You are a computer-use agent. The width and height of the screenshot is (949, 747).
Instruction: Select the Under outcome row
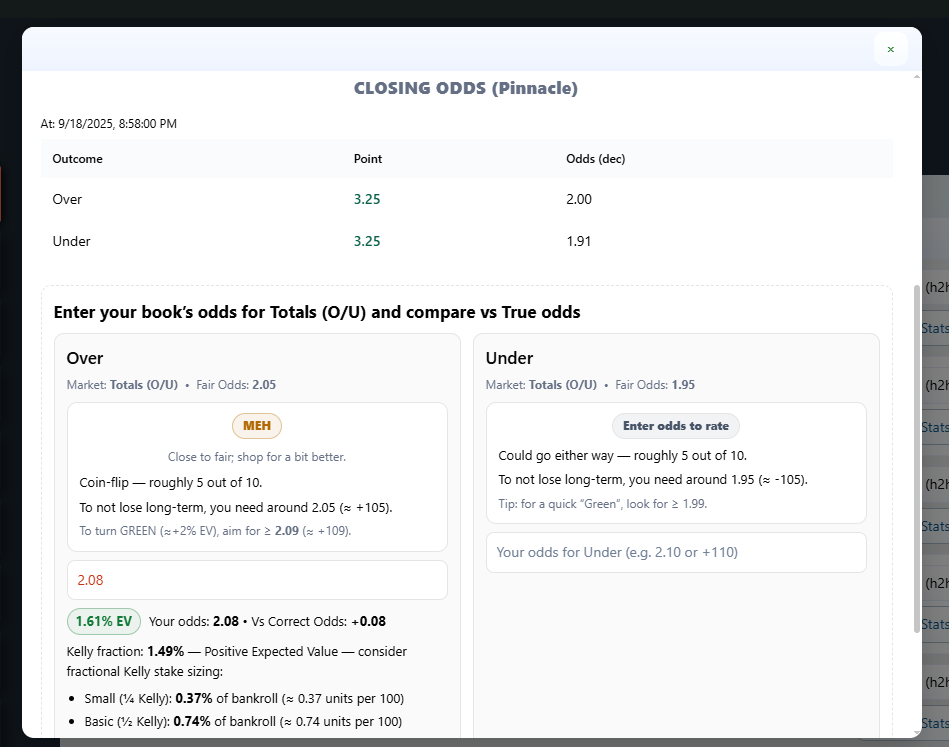[71, 241]
